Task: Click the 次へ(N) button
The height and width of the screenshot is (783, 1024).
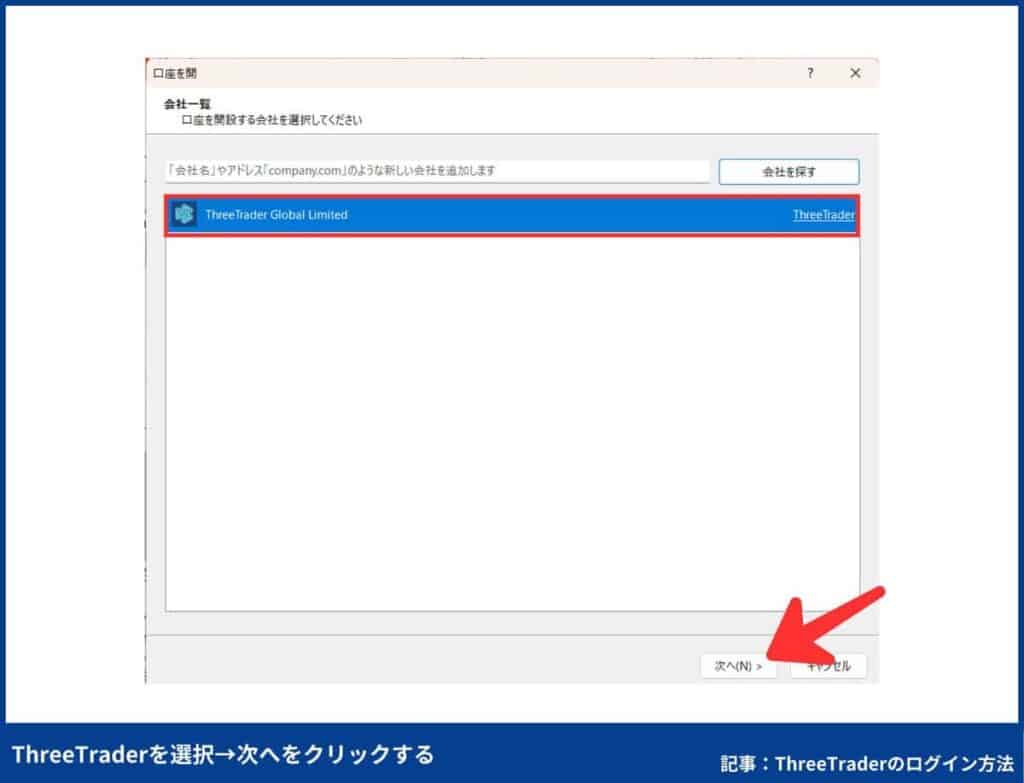Action: 738,666
